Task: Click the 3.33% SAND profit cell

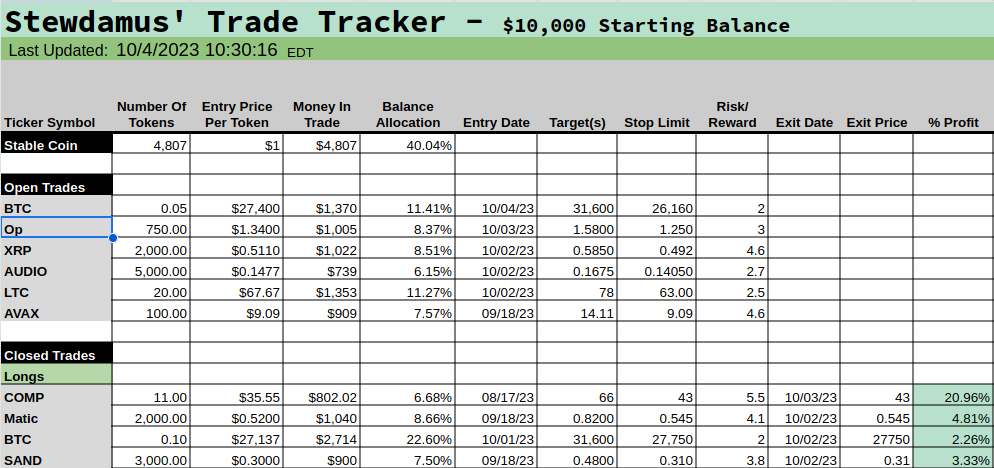Action: (x=953, y=460)
